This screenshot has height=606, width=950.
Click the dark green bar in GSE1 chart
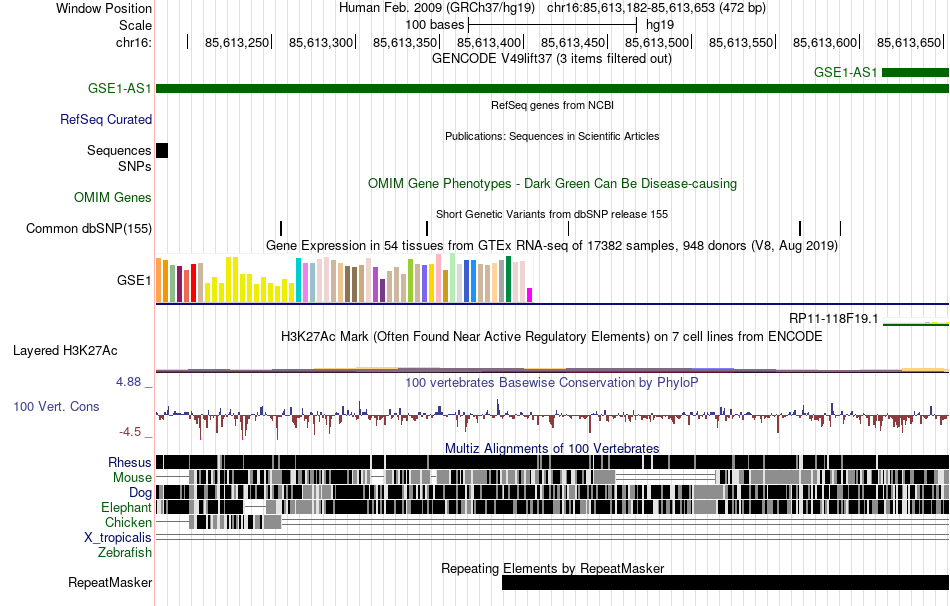508,279
